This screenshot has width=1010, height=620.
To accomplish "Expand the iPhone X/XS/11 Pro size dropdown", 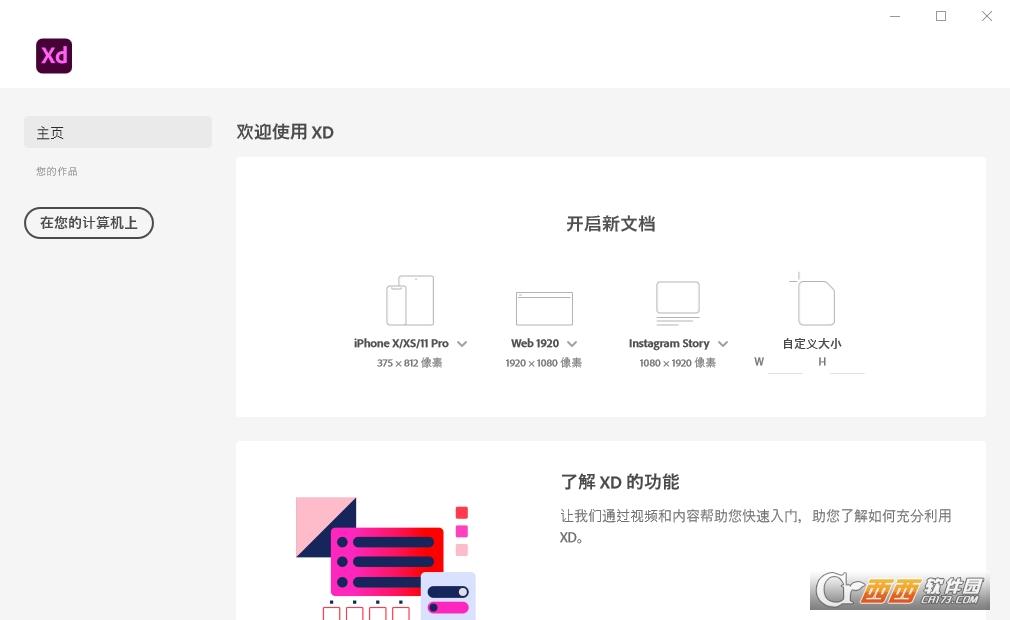I will pyautogui.click(x=462, y=344).
